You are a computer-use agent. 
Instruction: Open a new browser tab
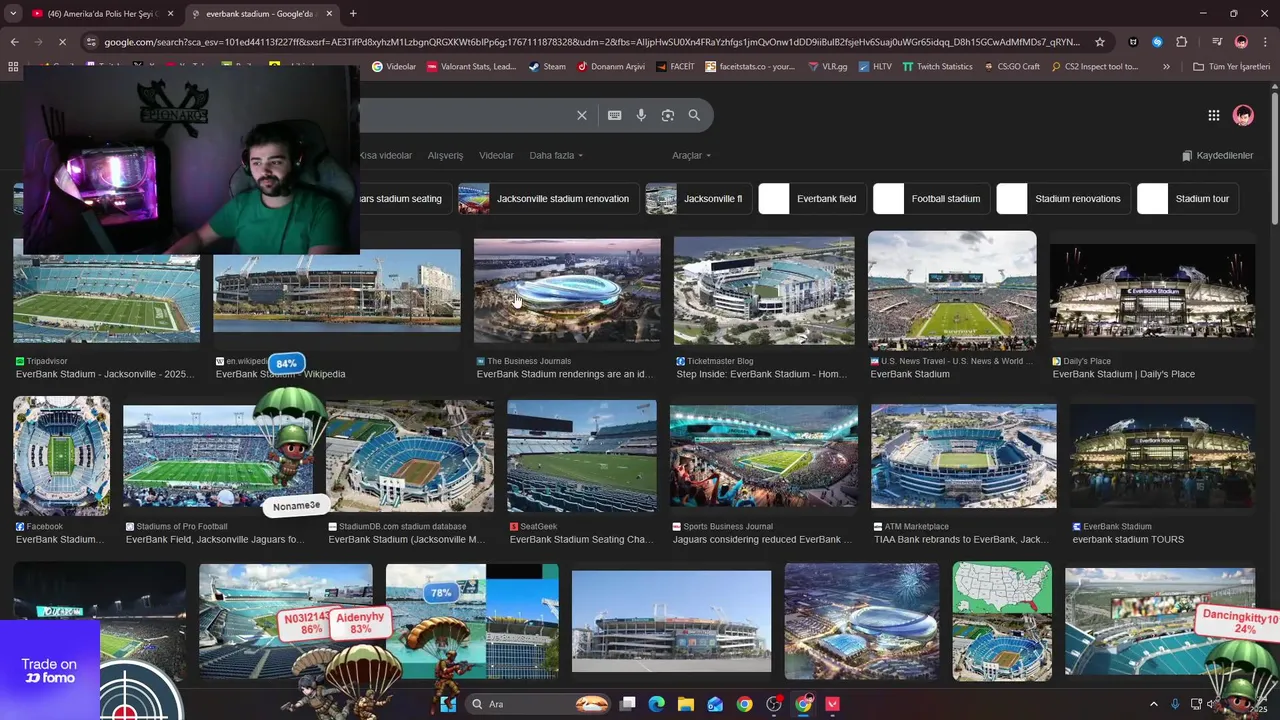point(353,13)
